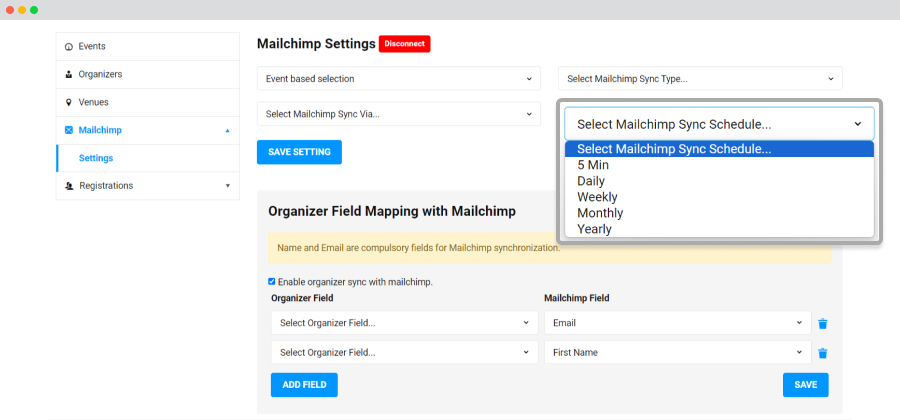Expand Registrations menu using its arrow
Screen dimensions: 900x420
click(227, 186)
